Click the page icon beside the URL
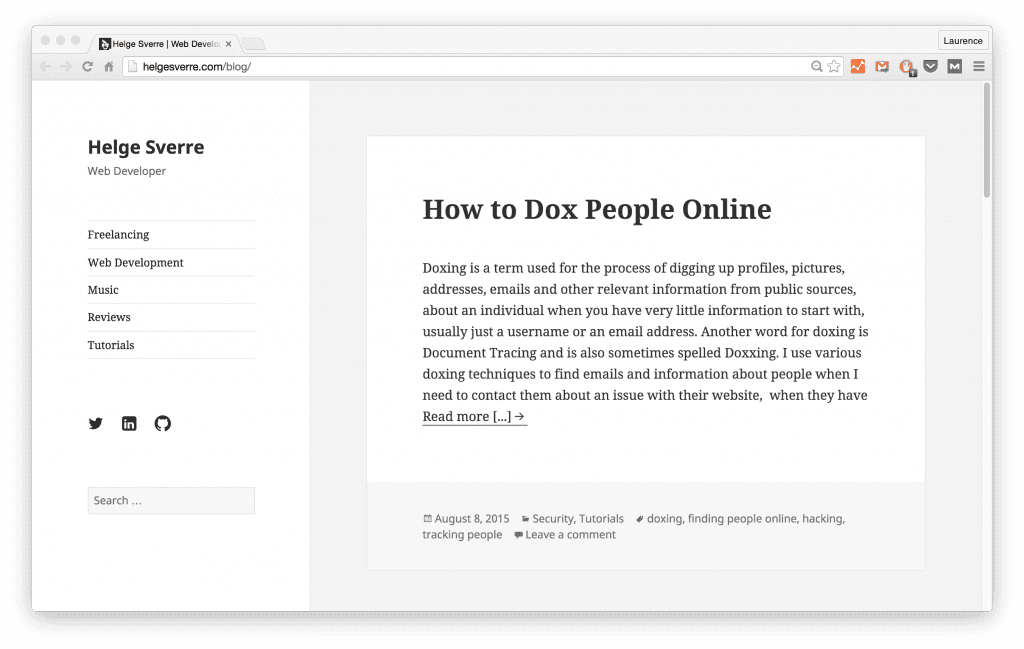 pos(133,66)
